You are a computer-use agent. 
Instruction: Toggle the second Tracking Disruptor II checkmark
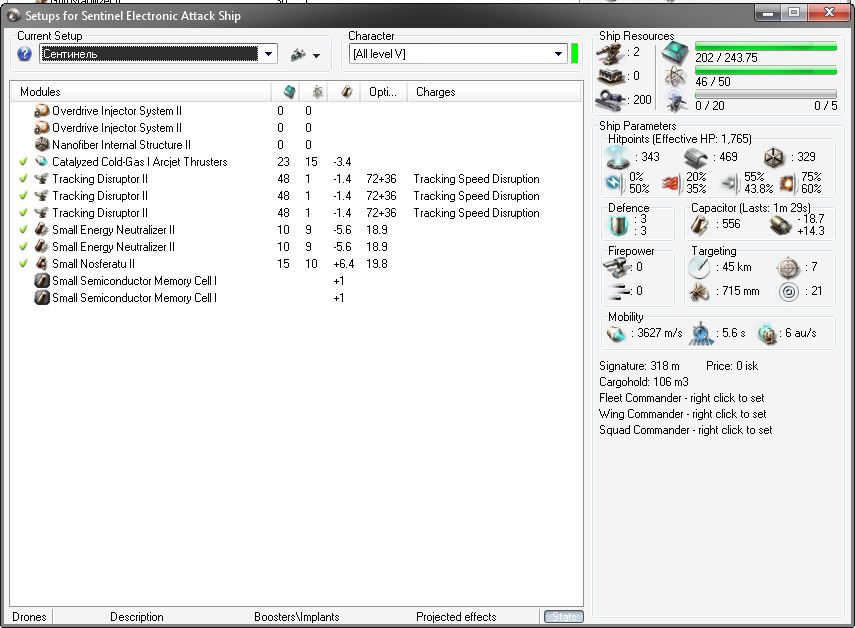(x=23, y=195)
